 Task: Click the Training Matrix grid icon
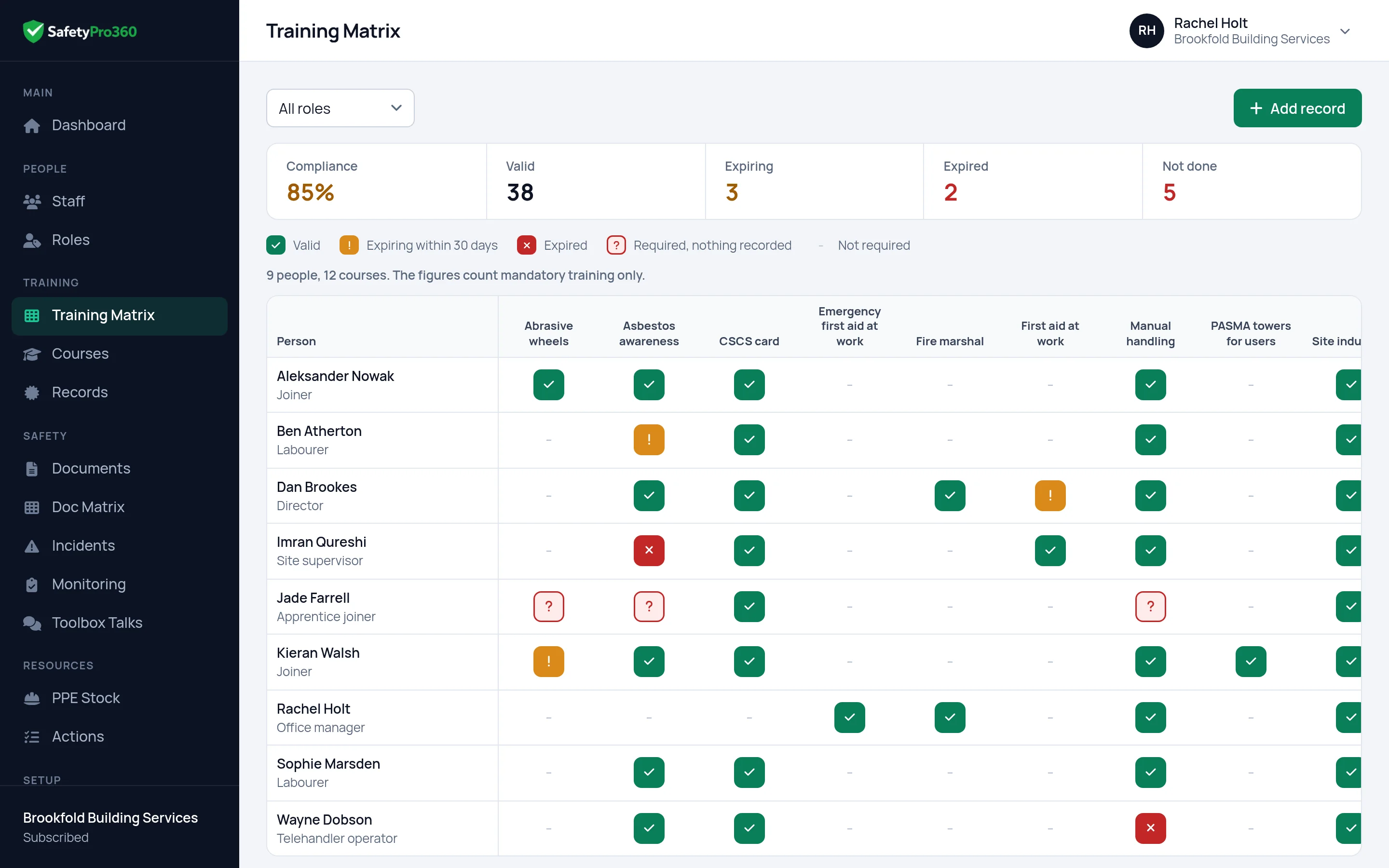(32, 315)
